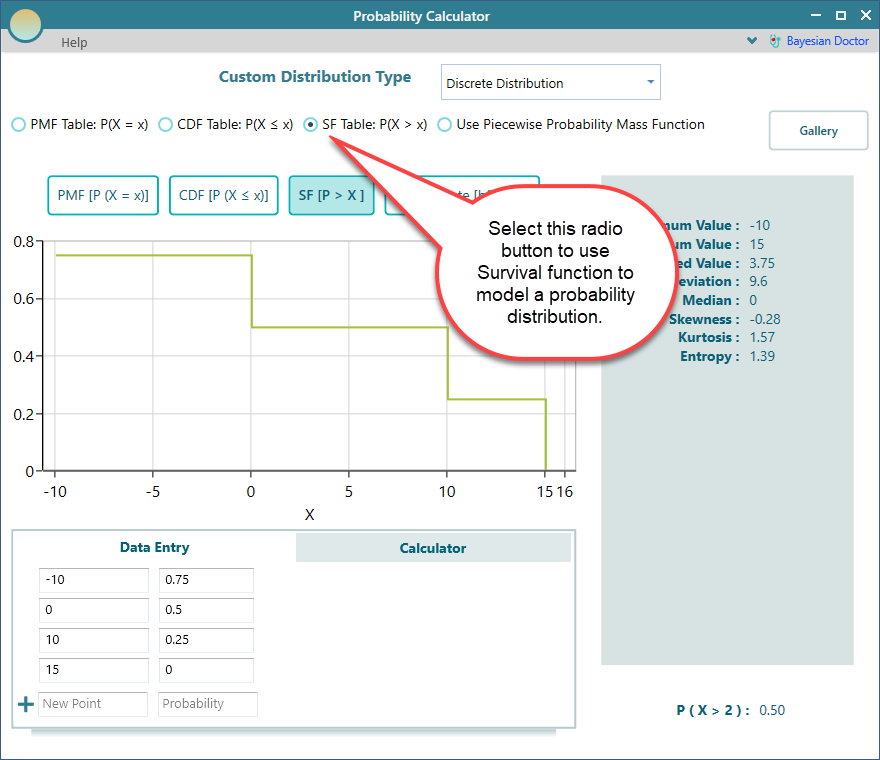Switch to the Data Entry tab
The image size is (880, 760).
click(x=154, y=547)
